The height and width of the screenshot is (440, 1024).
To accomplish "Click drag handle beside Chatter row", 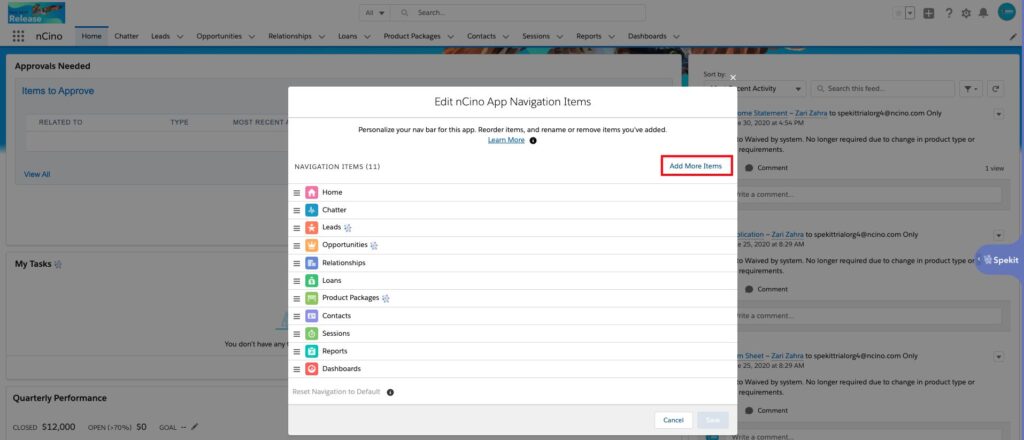I will 296,210.
